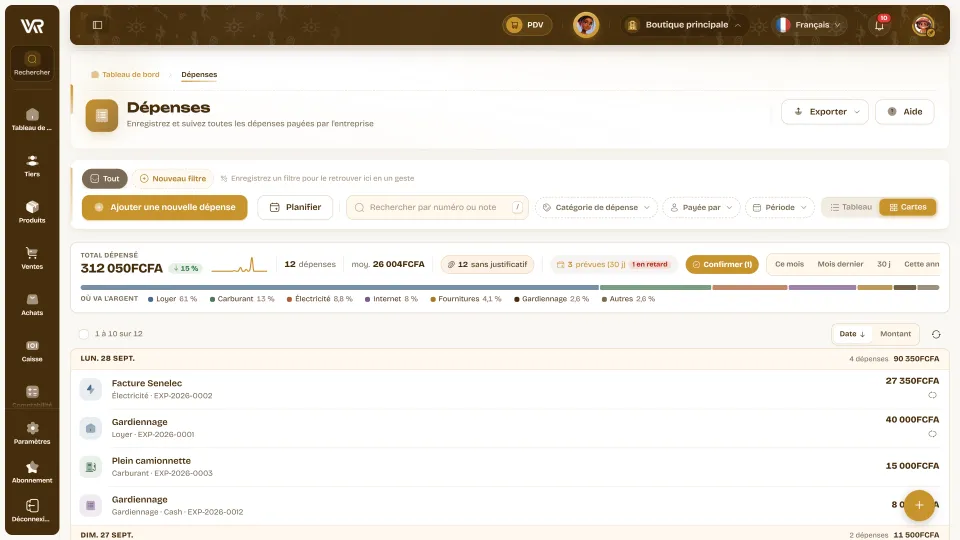Click the Loyer 61 % legend item
The image size is (960, 540).
173,299
